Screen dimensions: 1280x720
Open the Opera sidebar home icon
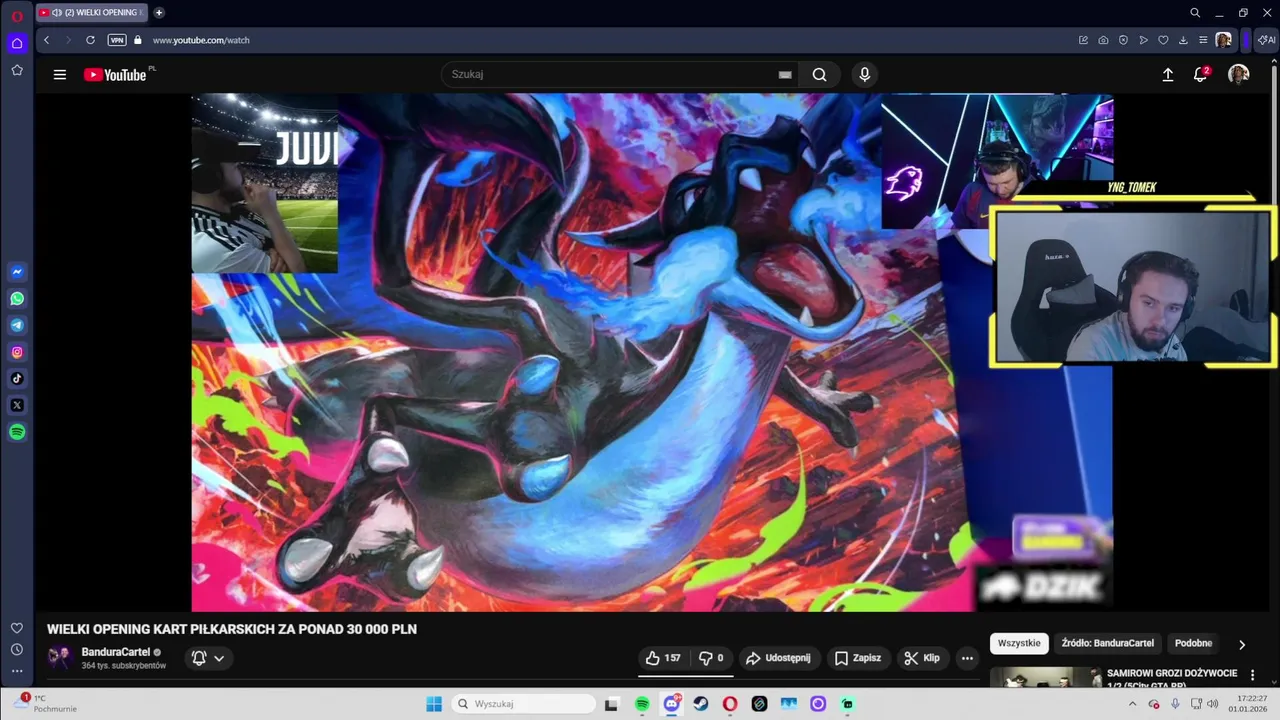click(x=17, y=43)
